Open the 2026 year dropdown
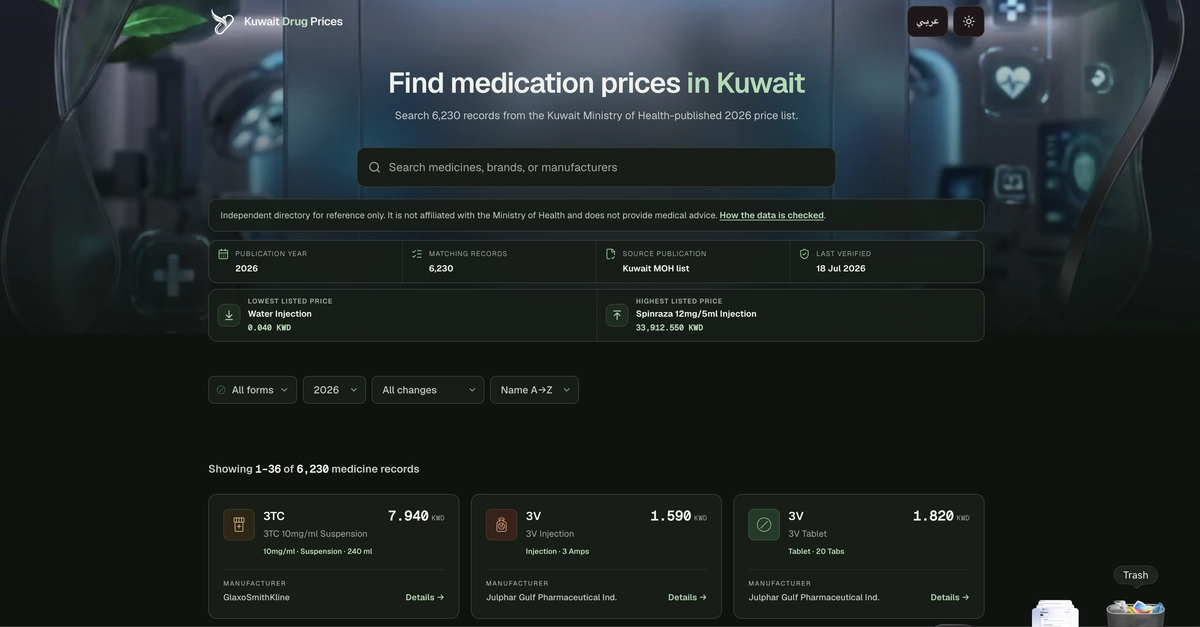 click(x=334, y=390)
